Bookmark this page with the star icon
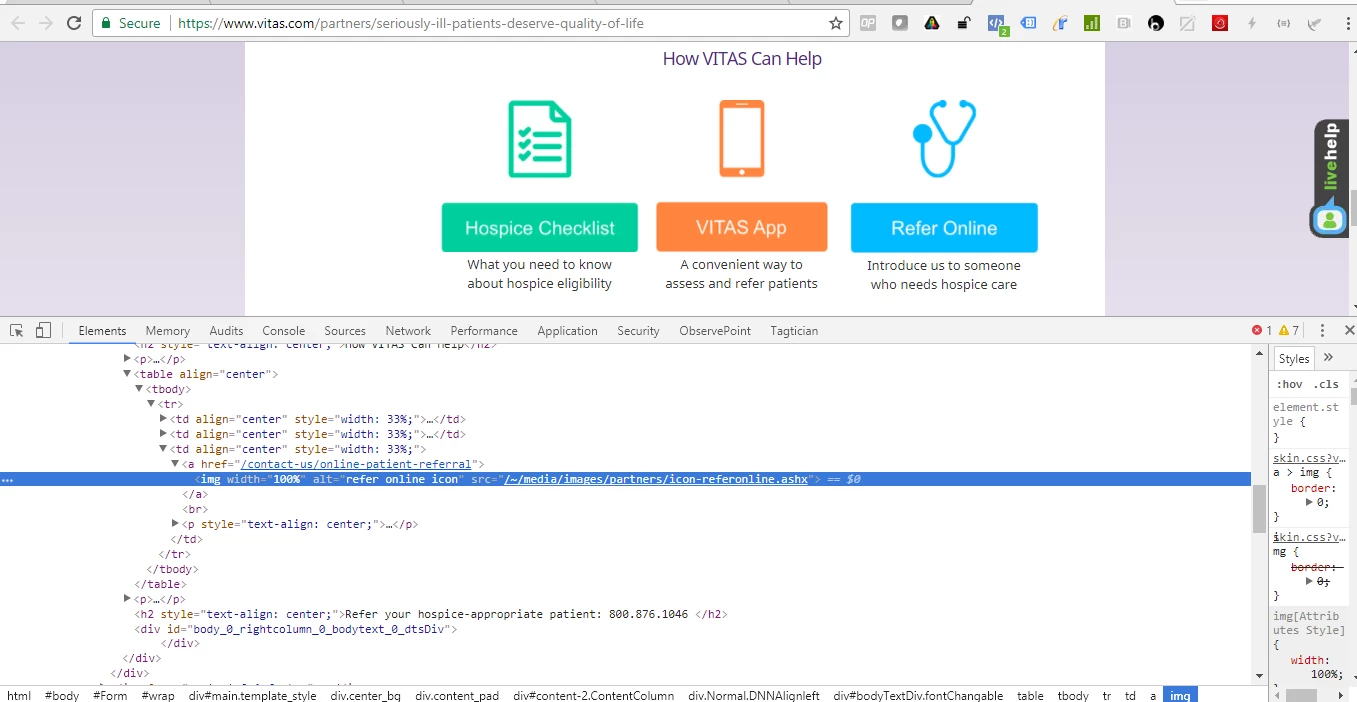Viewport: 1357px width, 702px height. pyautogui.click(x=836, y=23)
